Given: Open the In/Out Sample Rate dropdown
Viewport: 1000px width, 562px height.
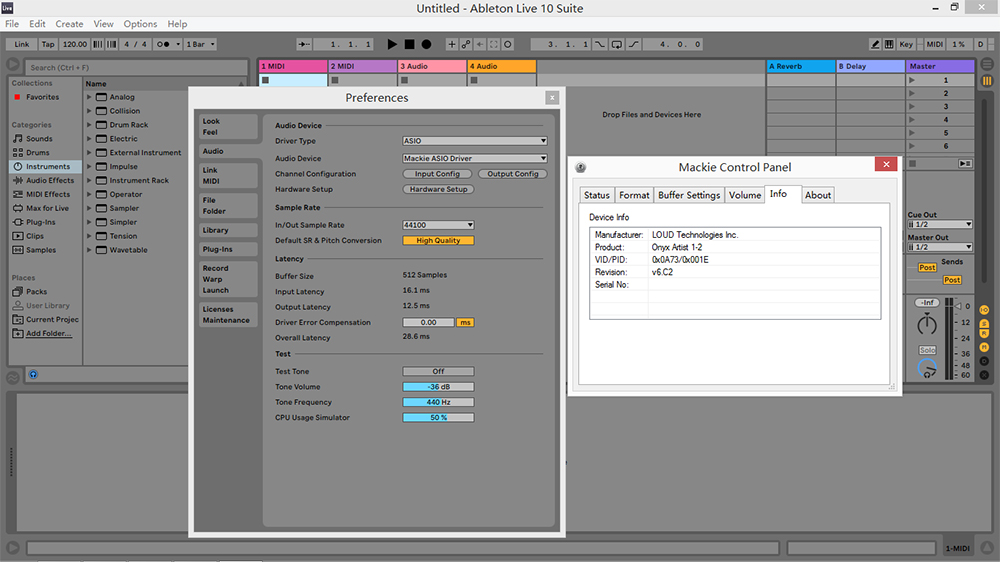Looking at the screenshot, I should pyautogui.click(x=438, y=225).
